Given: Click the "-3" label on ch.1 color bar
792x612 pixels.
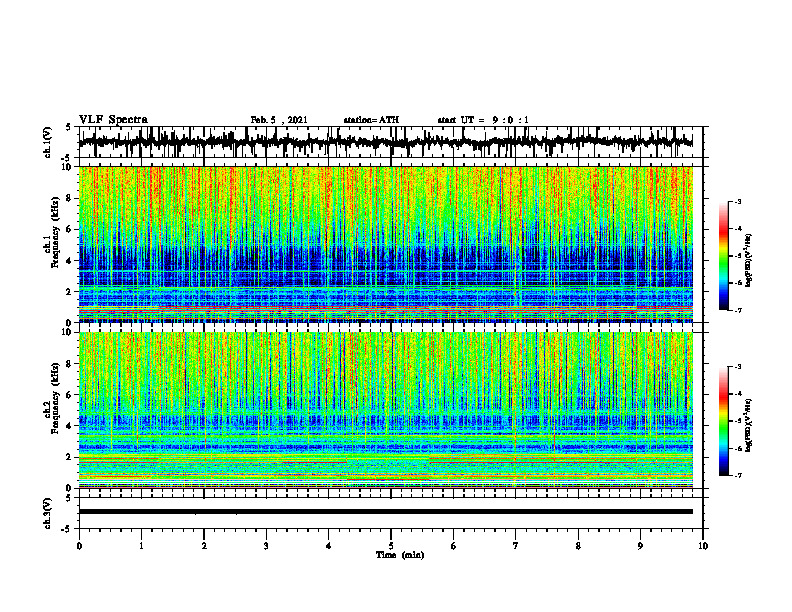Looking at the screenshot, I should point(738,201).
